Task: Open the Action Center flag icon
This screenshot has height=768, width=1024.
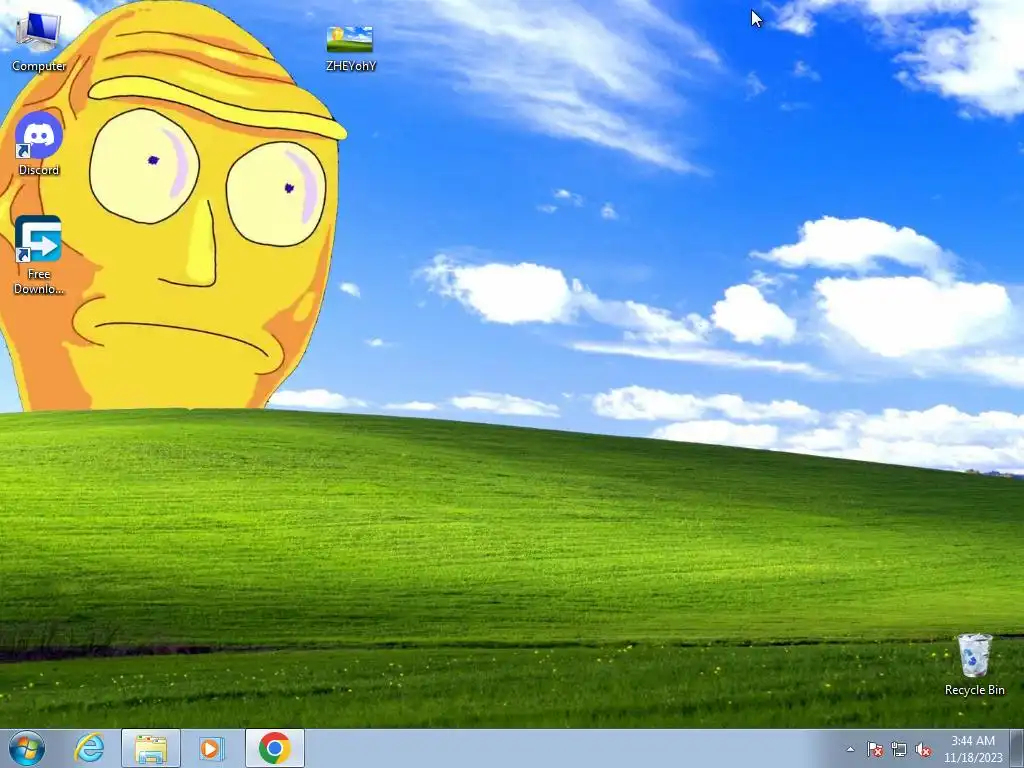Action: tap(874, 749)
